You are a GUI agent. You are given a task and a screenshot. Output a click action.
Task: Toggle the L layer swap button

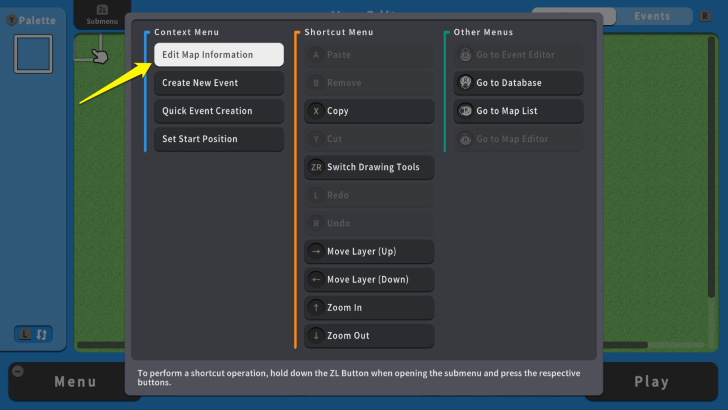pos(33,334)
